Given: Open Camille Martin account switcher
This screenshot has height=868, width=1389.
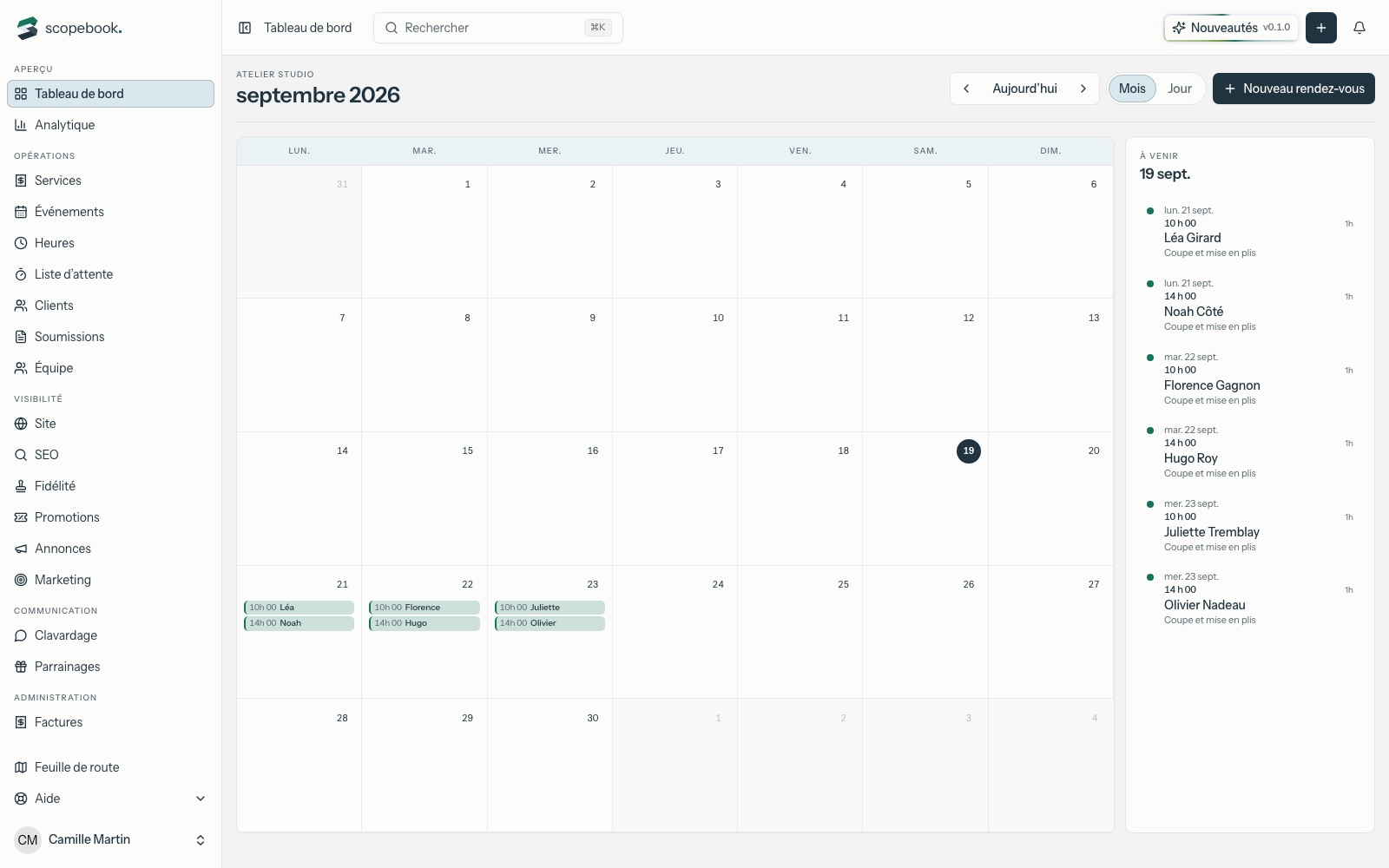Looking at the screenshot, I should tap(110, 839).
